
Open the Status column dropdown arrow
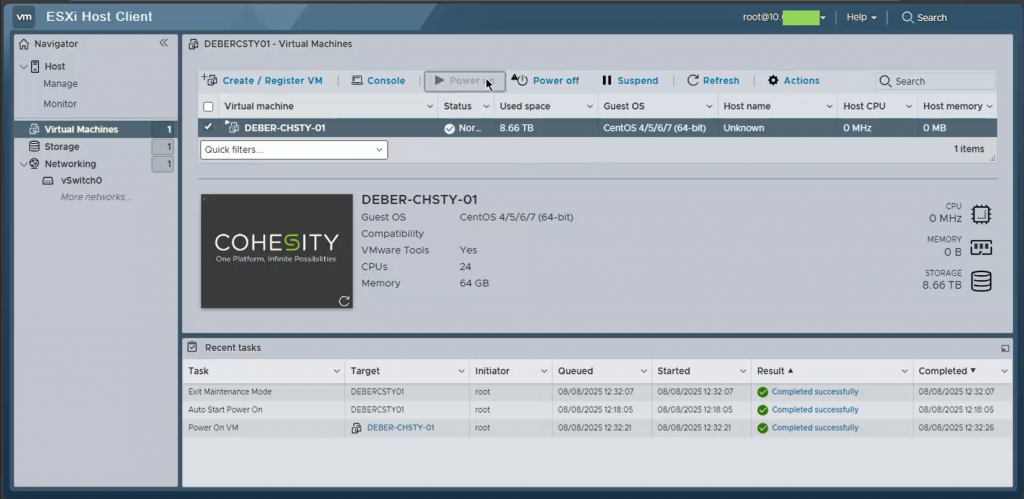[486, 106]
